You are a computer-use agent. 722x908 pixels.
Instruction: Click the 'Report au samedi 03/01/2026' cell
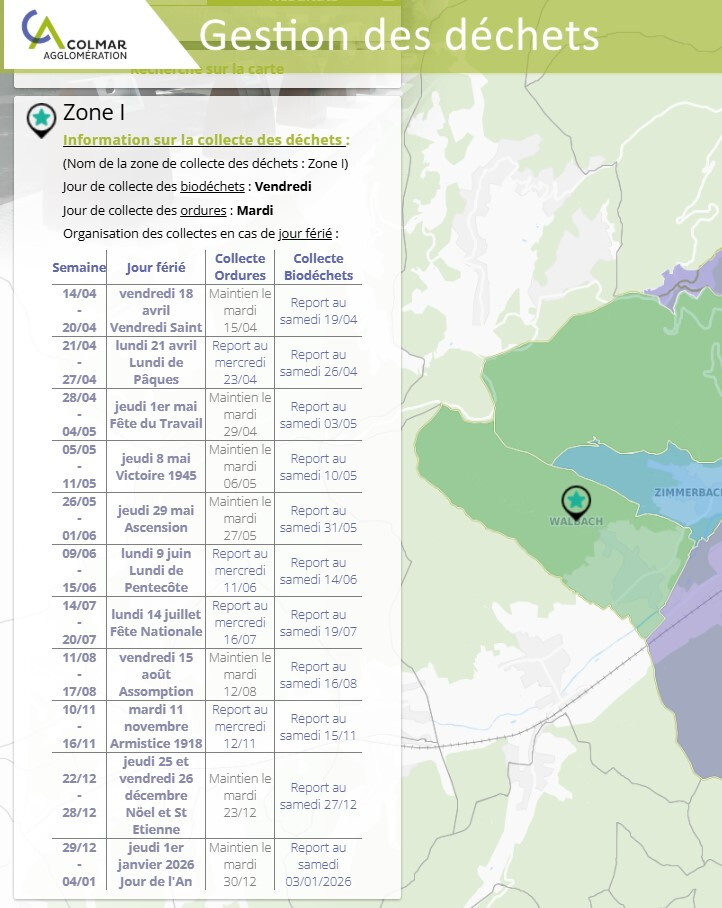point(318,865)
